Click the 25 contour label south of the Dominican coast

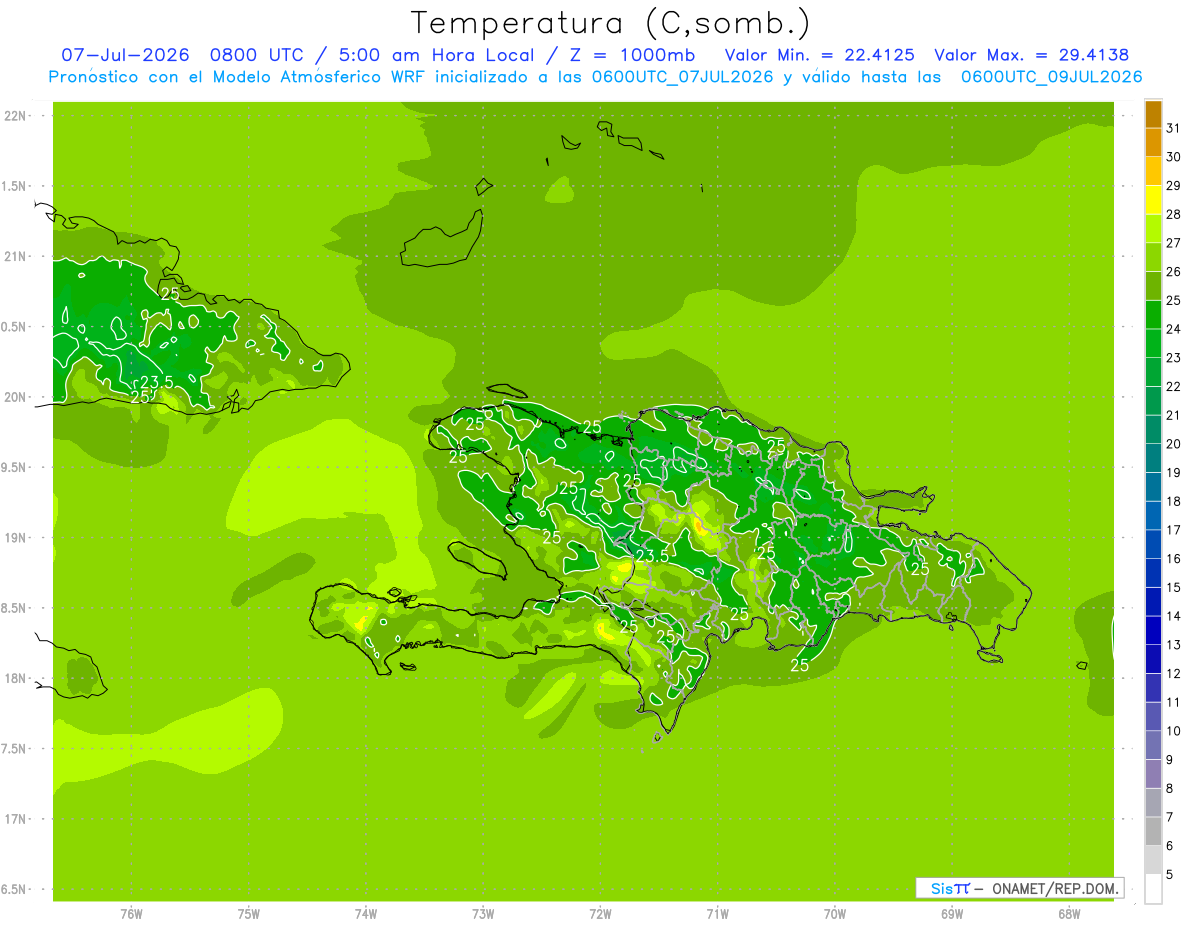(x=800, y=665)
